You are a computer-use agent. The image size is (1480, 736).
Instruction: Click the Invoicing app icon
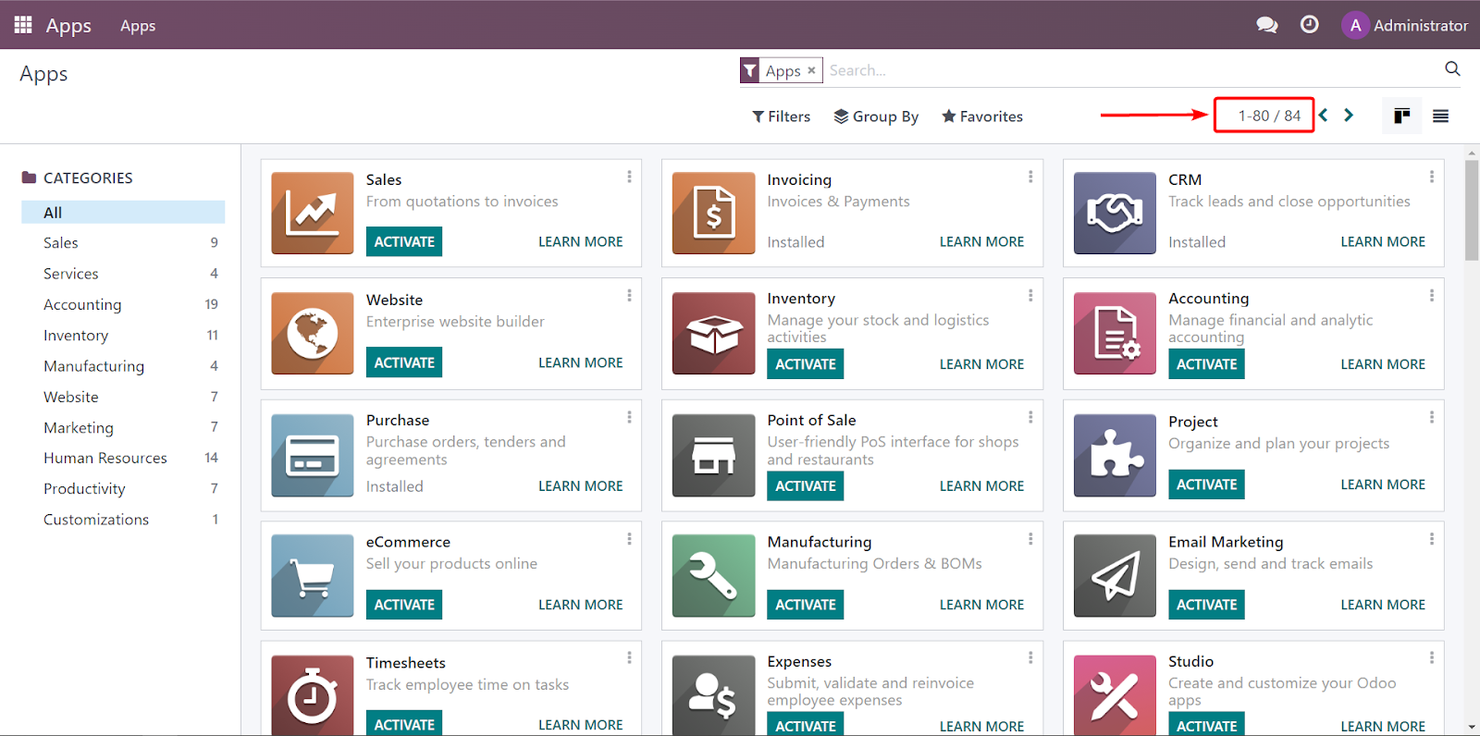click(713, 213)
